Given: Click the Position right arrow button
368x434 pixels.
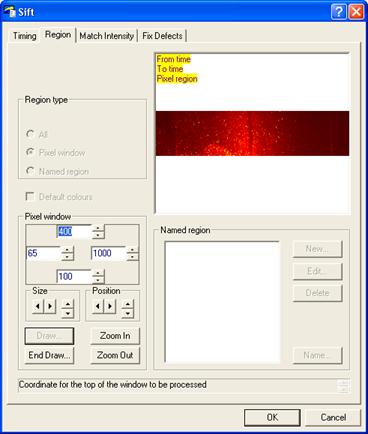Looking at the screenshot, I should [110, 306].
